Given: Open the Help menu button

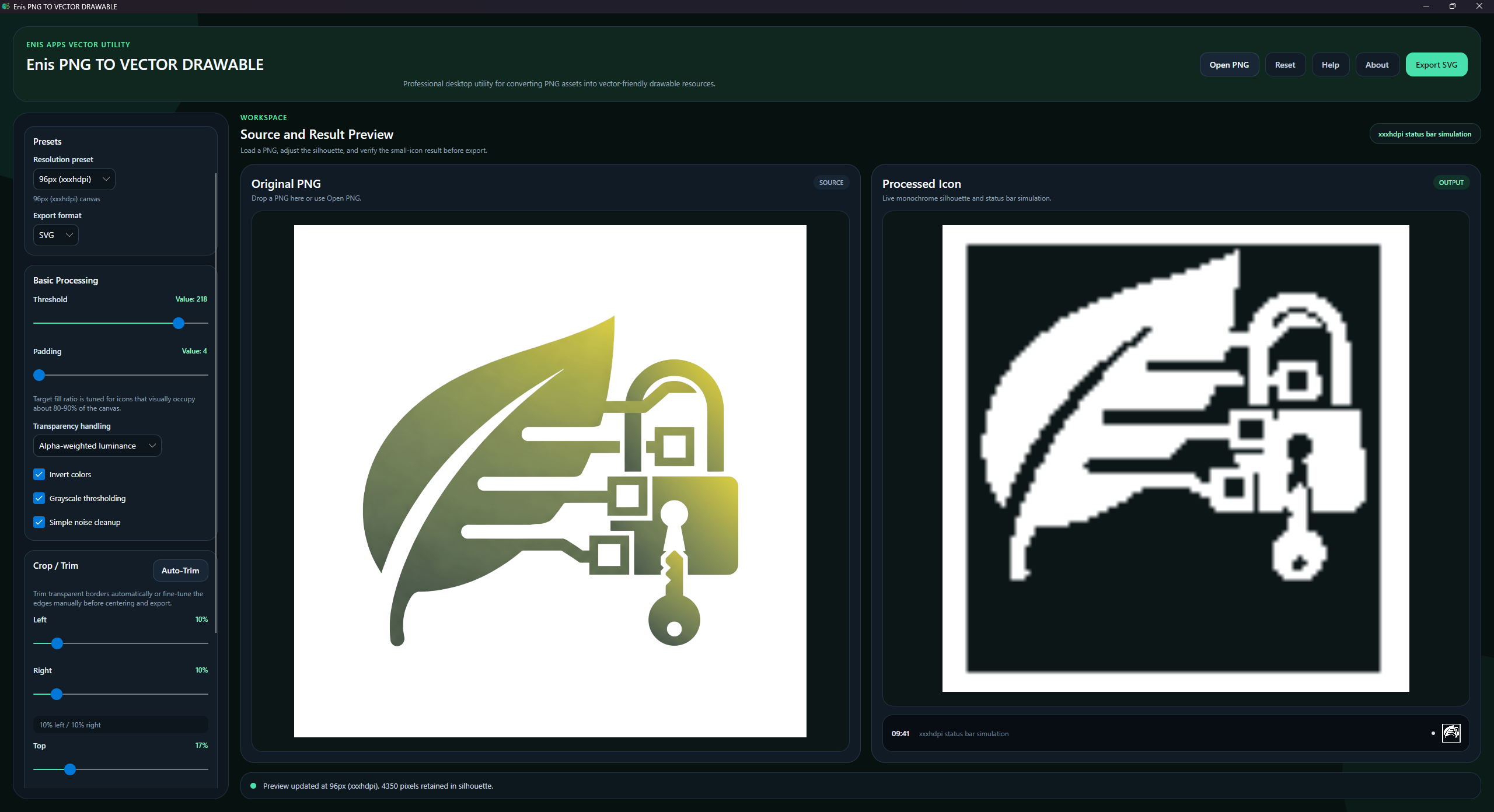Looking at the screenshot, I should pyautogui.click(x=1331, y=65).
